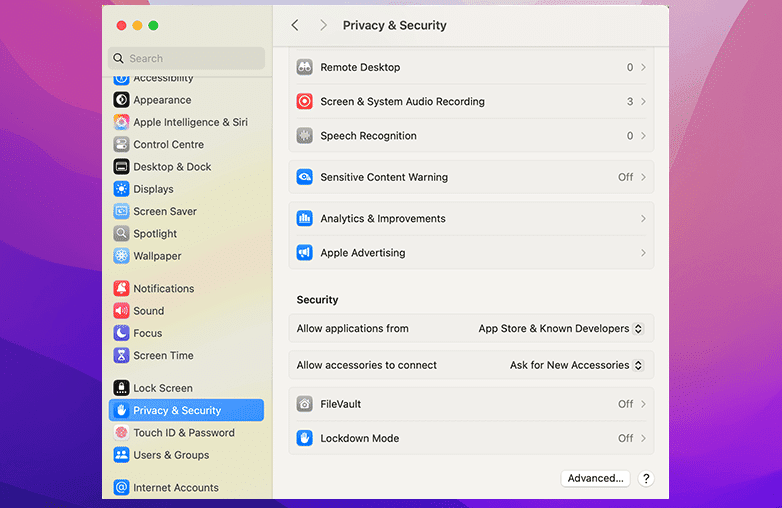Click the Analytics & Improvements chart icon

point(305,218)
